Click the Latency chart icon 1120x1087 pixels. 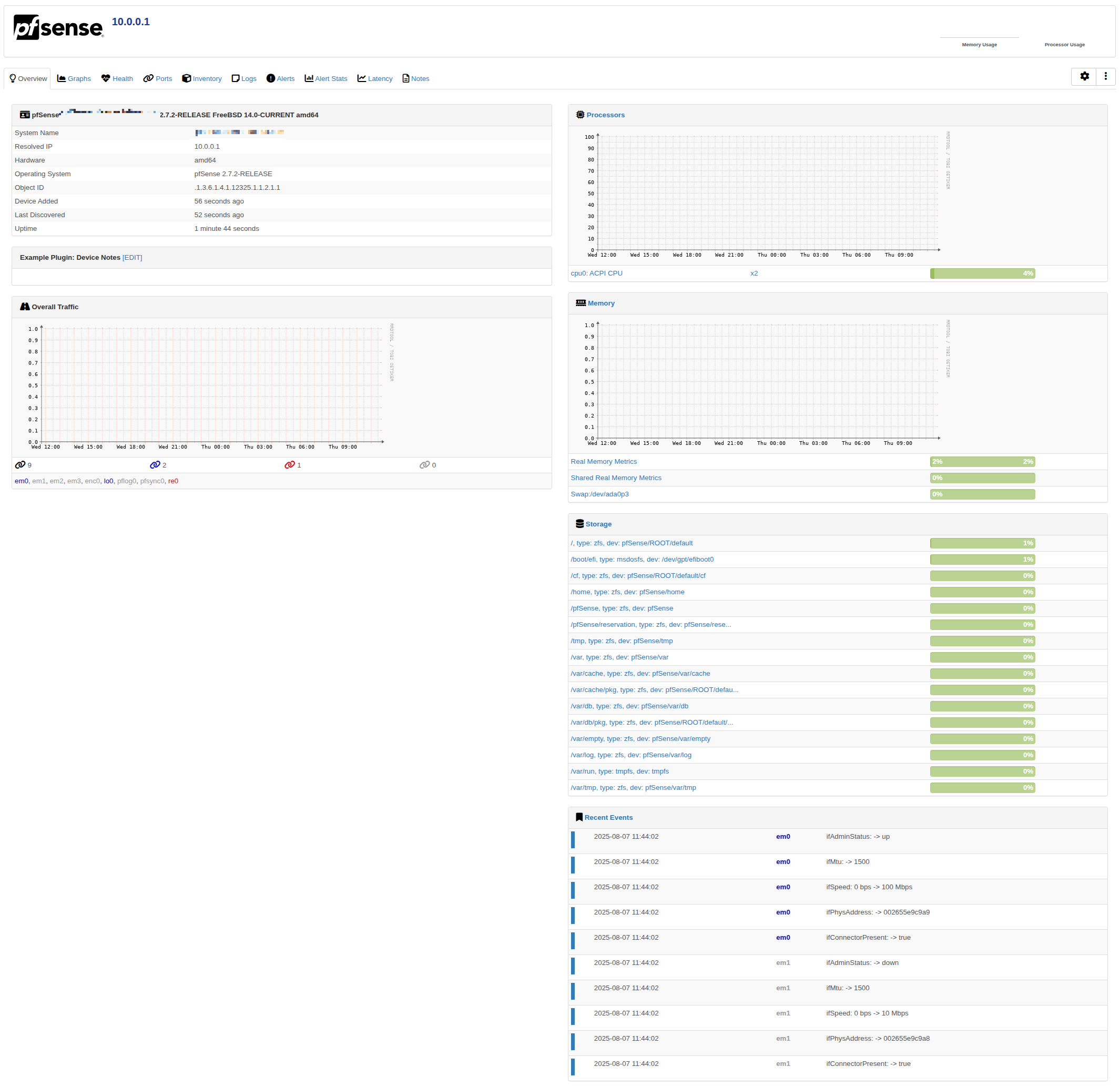pos(362,78)
